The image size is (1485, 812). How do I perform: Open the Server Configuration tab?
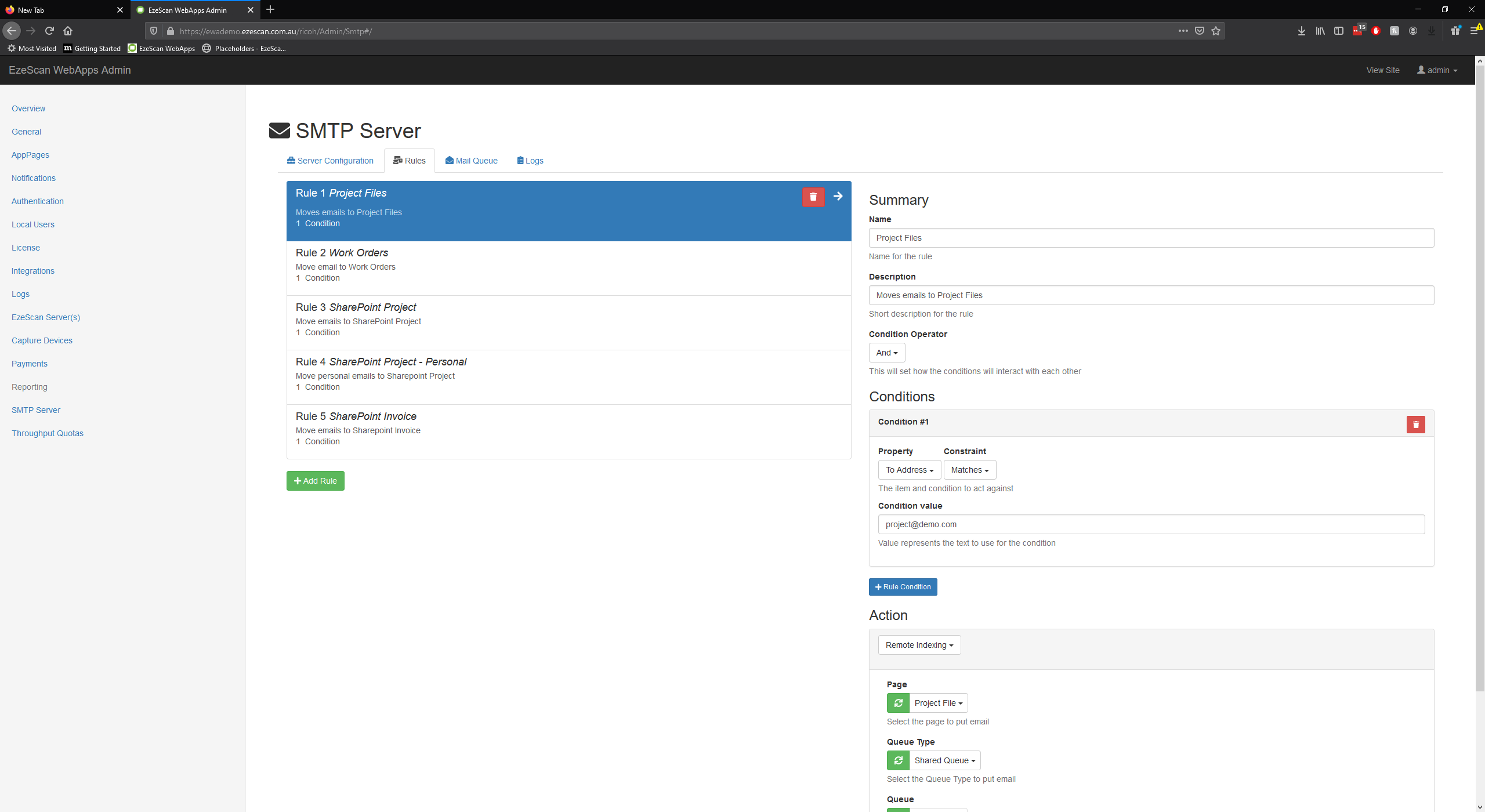point(330,161)
